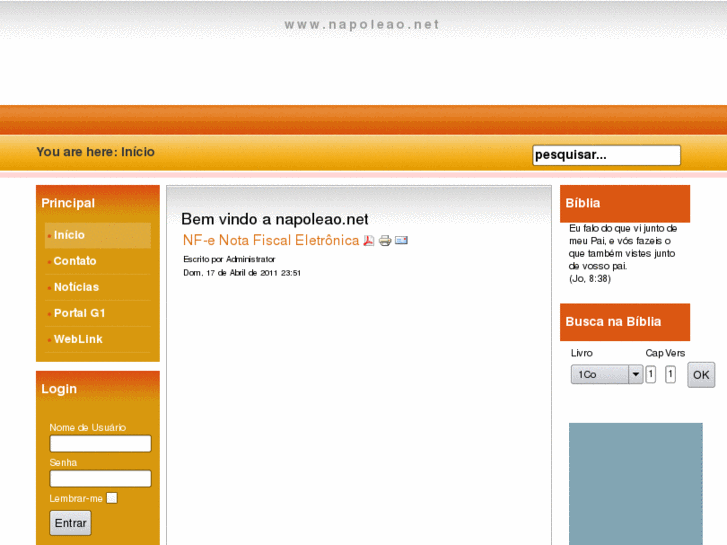Click the (Jo, 8:38) verse reference

(590, 279)
